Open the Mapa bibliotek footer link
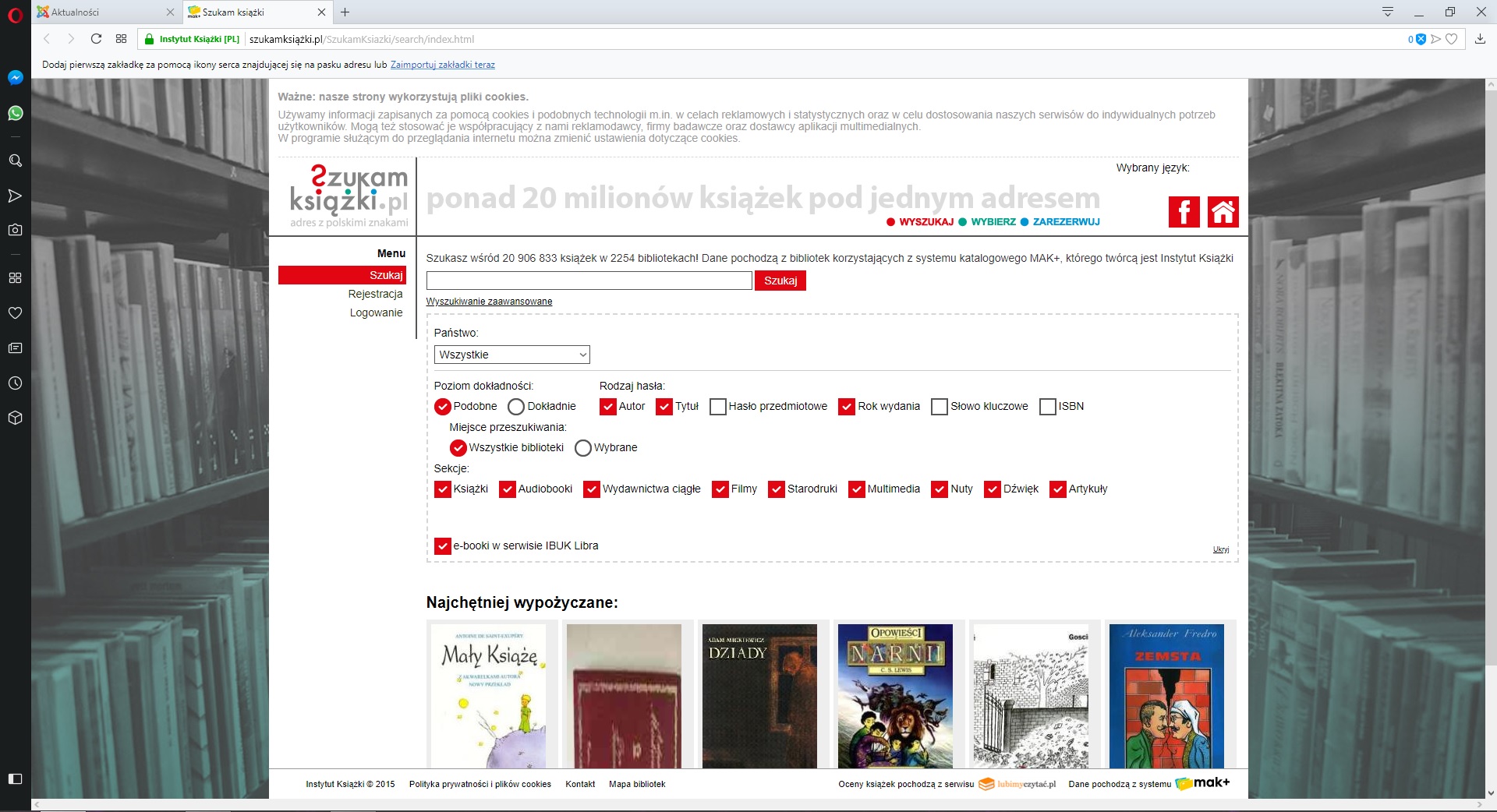Image resolution: width=1497 pixels, height=812 pixels. pyautogui.click(x=637, y=784)
